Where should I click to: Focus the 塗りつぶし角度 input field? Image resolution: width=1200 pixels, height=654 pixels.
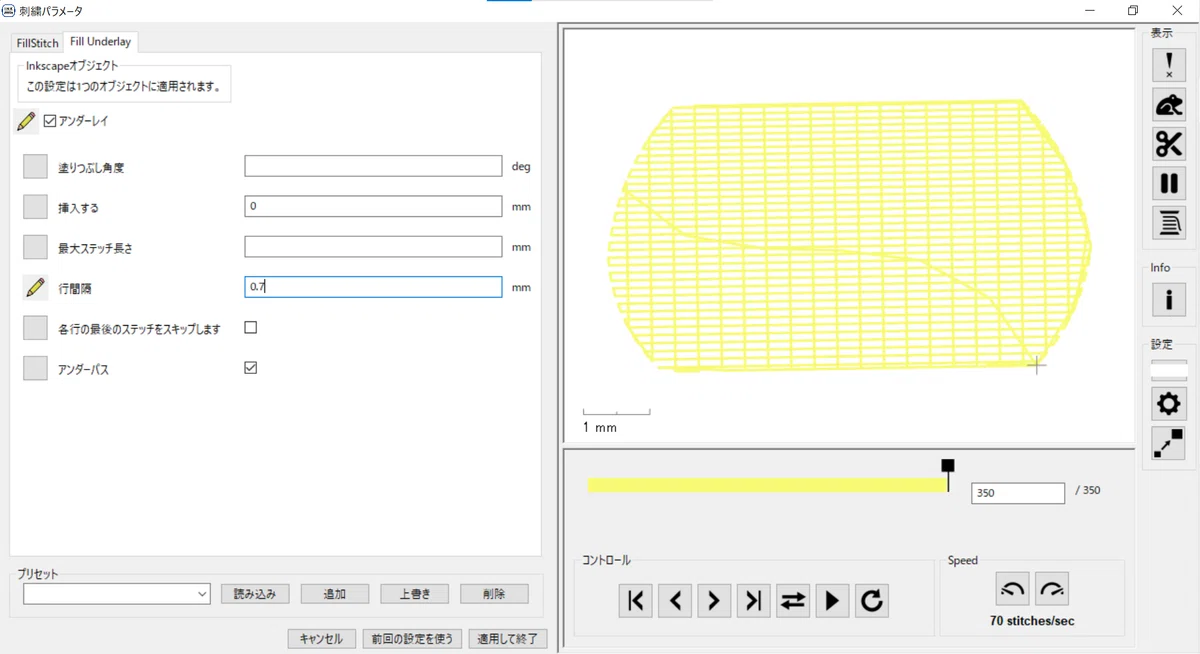[373, 166]
